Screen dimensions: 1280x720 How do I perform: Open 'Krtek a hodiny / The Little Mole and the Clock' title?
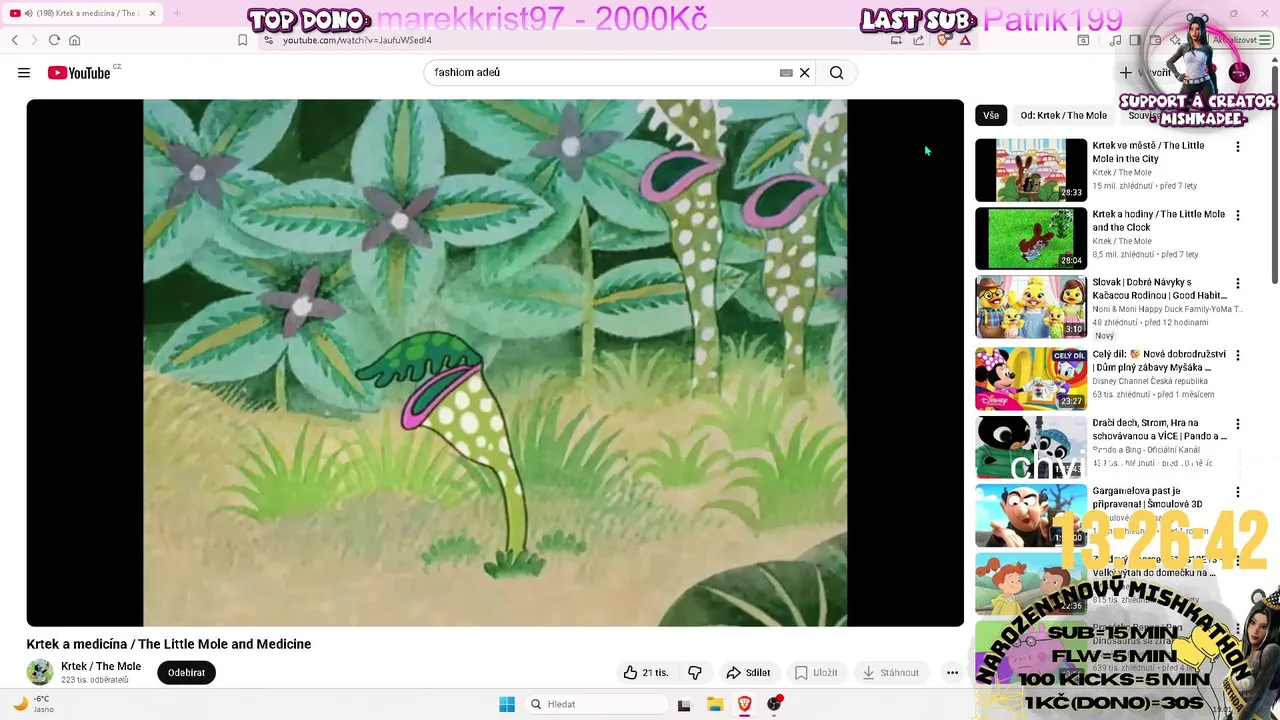pyautogui.click(x=1158, y=221)
